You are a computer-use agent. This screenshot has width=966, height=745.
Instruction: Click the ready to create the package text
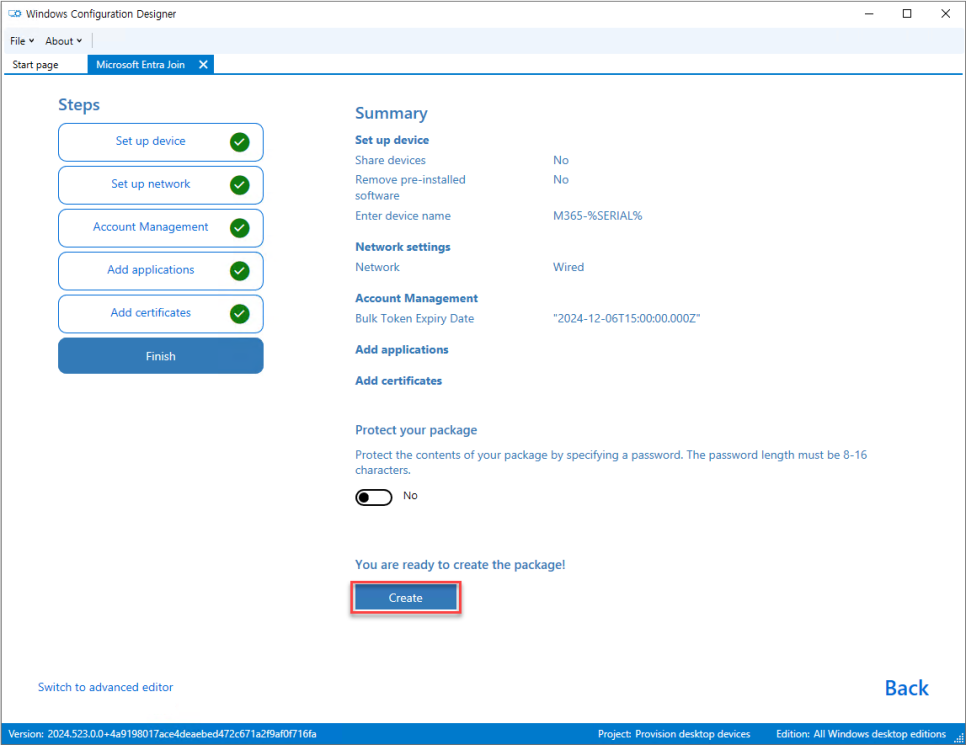460,564
